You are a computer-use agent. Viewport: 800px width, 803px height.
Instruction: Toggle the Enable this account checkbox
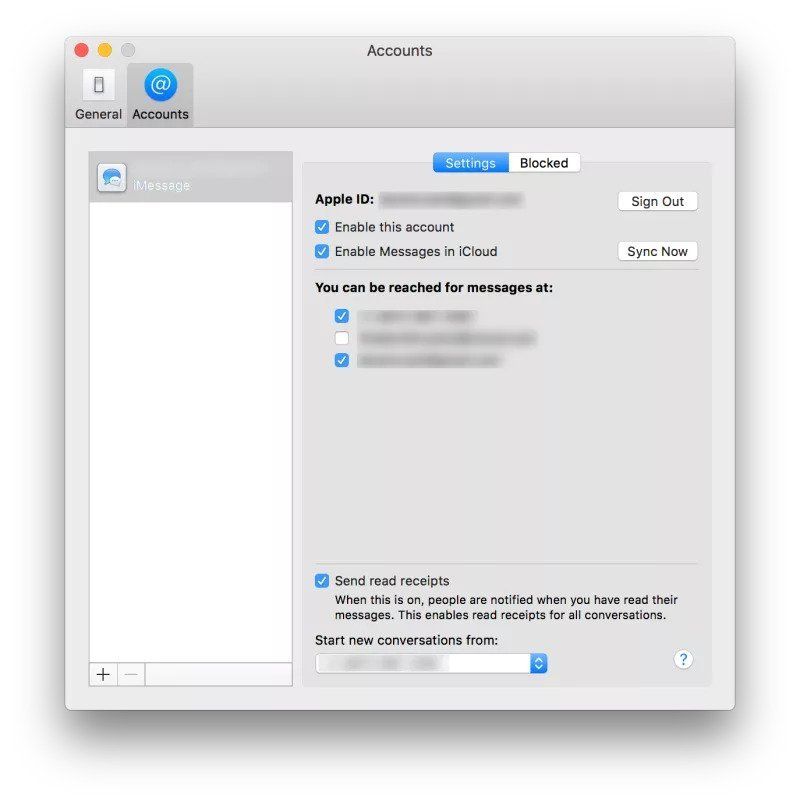[322, 227]
